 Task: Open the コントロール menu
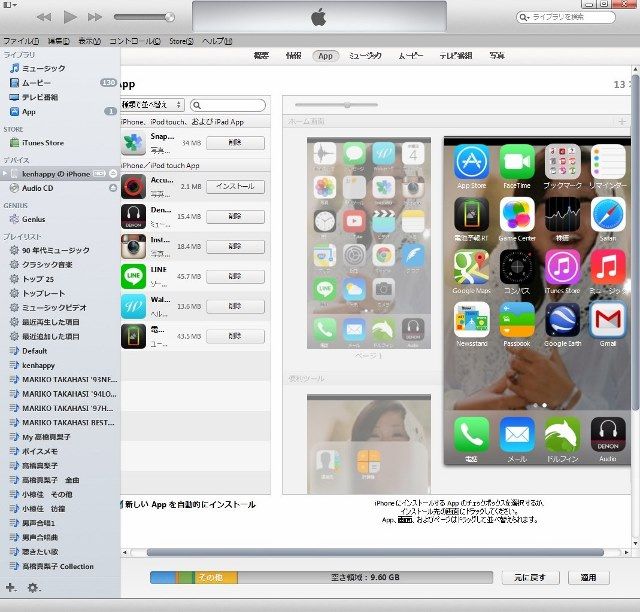[x=135, y=41]
